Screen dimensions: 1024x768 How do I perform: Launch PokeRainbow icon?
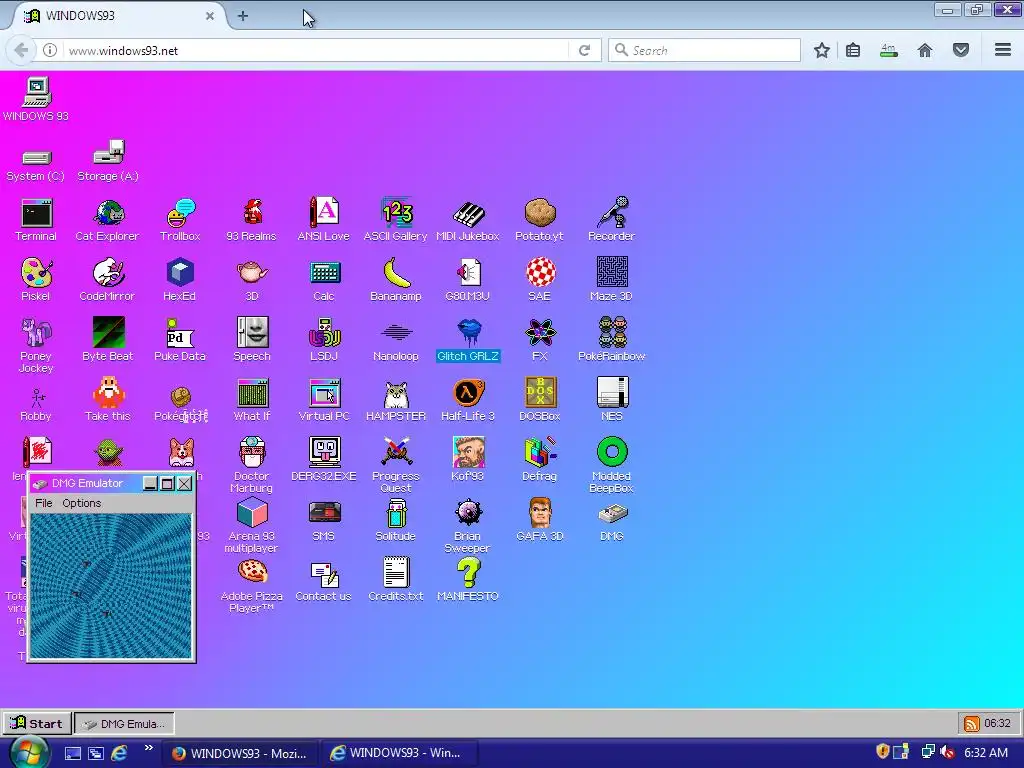pos(611,340)
